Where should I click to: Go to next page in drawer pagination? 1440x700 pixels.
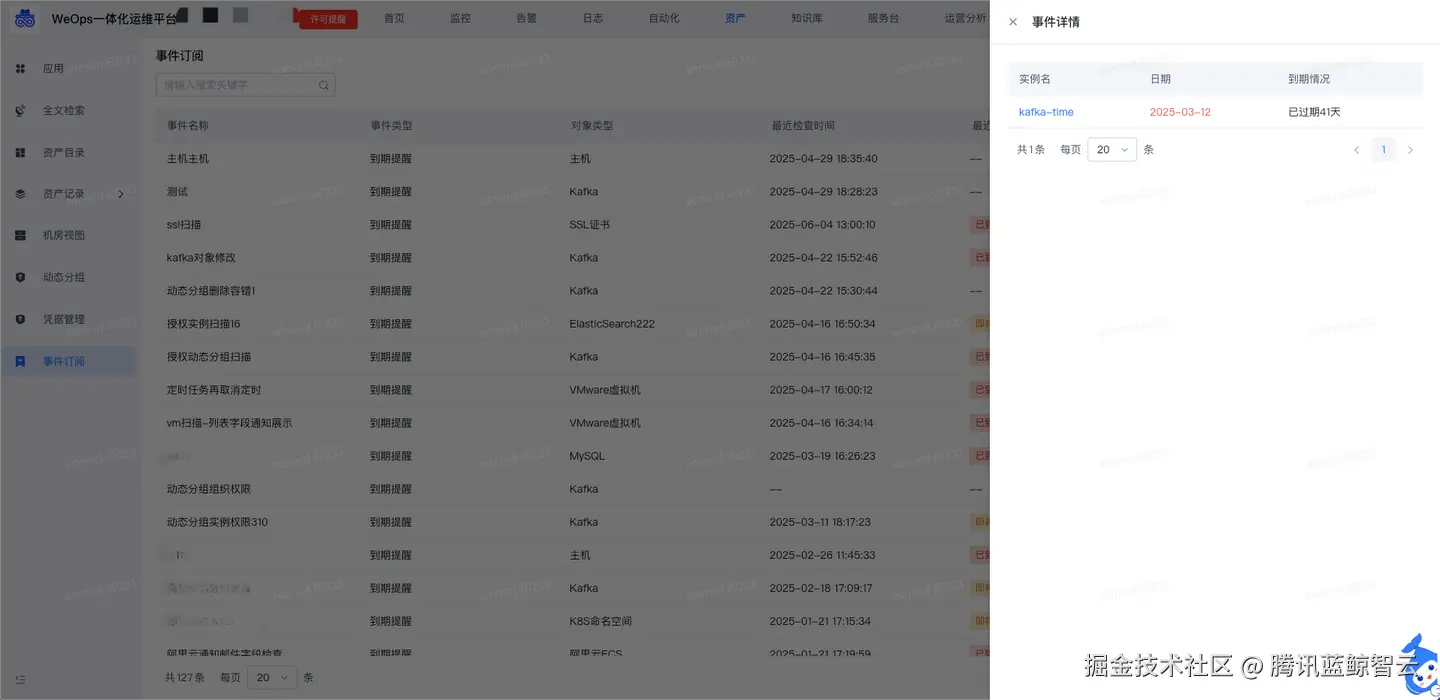1411,150
